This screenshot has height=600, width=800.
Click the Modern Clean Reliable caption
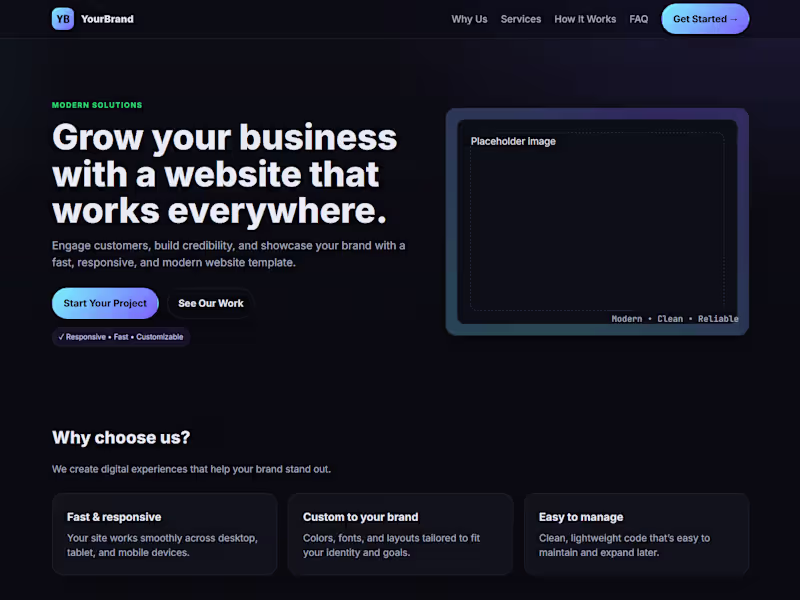tap(675, 318)
